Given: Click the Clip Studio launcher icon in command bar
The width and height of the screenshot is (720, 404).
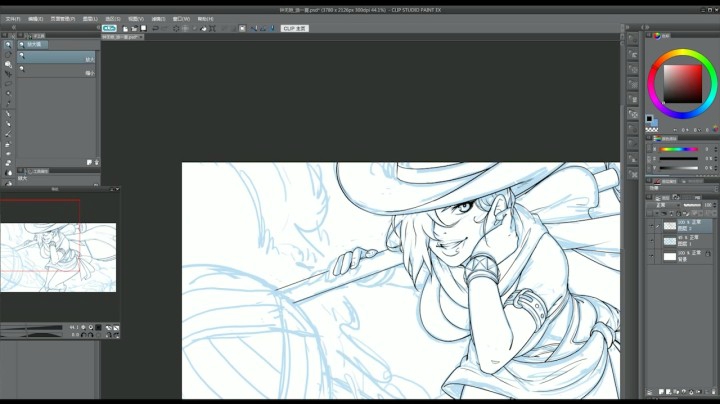Looking at the screenshot, I should click(109, 28).
